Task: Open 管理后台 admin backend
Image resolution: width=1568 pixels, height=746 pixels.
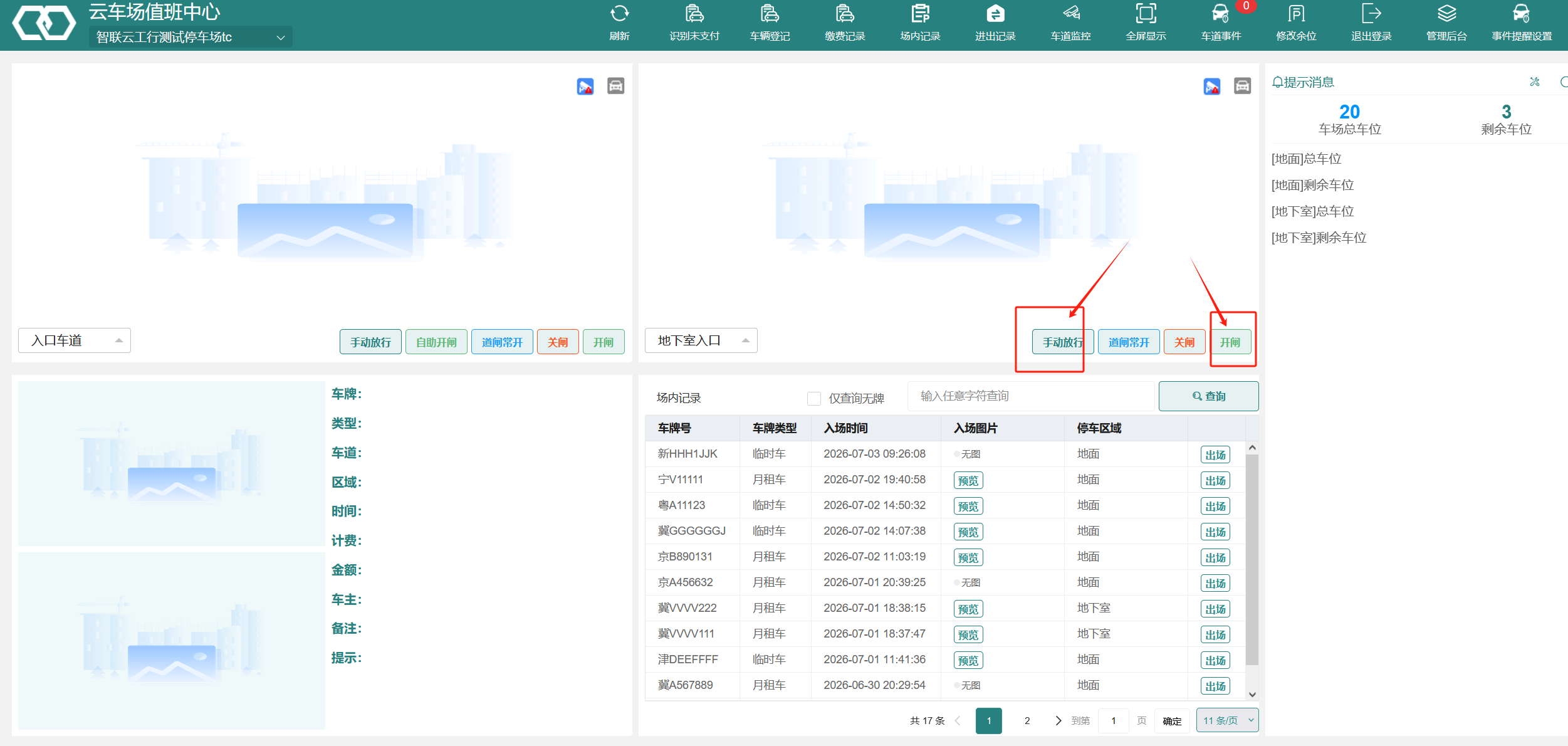Action: pos(1446,23)
